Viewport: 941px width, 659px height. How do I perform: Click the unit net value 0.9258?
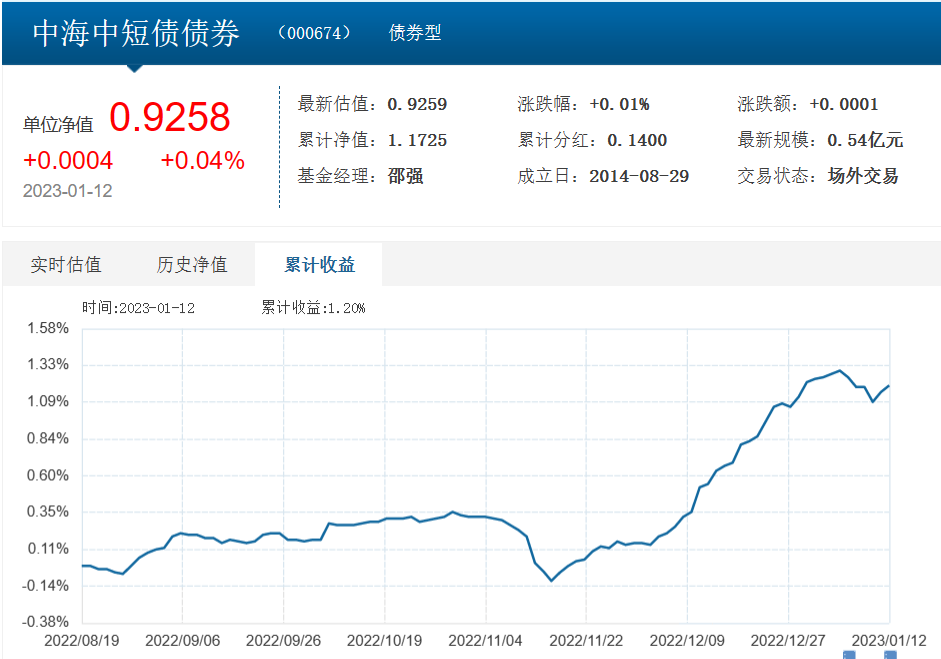click(x=170, y=116)
